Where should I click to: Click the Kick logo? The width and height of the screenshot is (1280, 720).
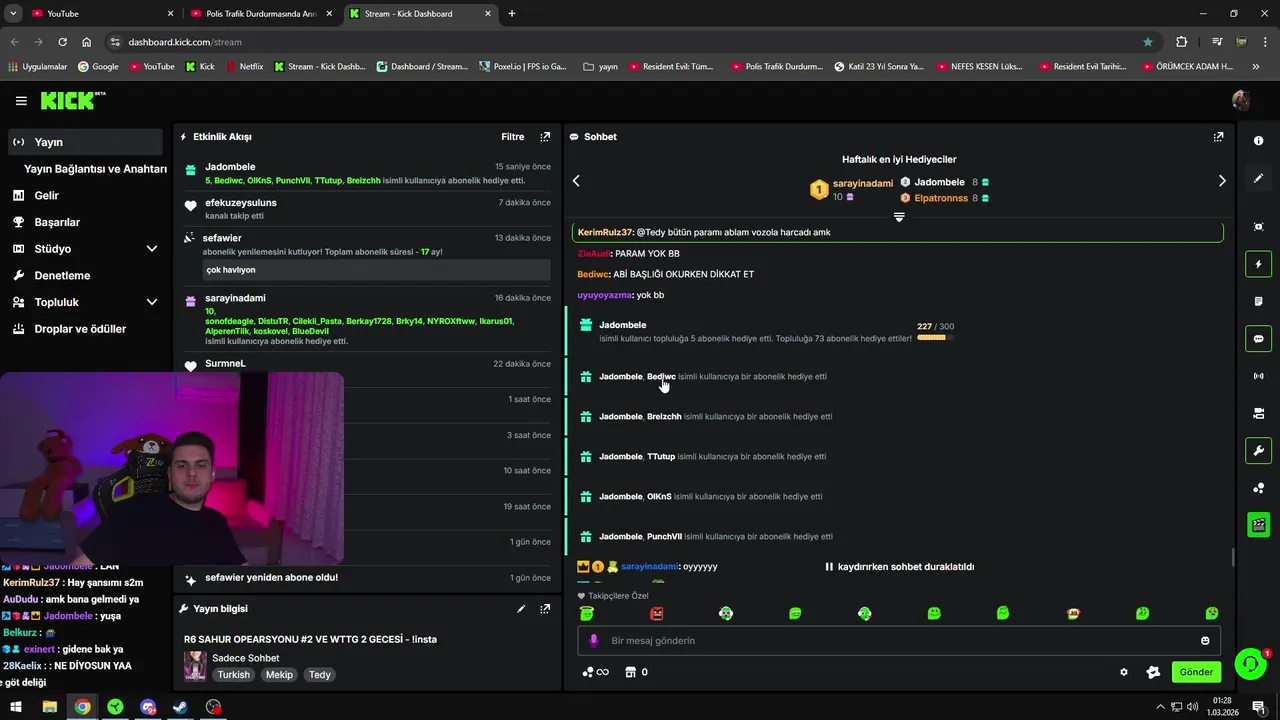tap(72, 100)
